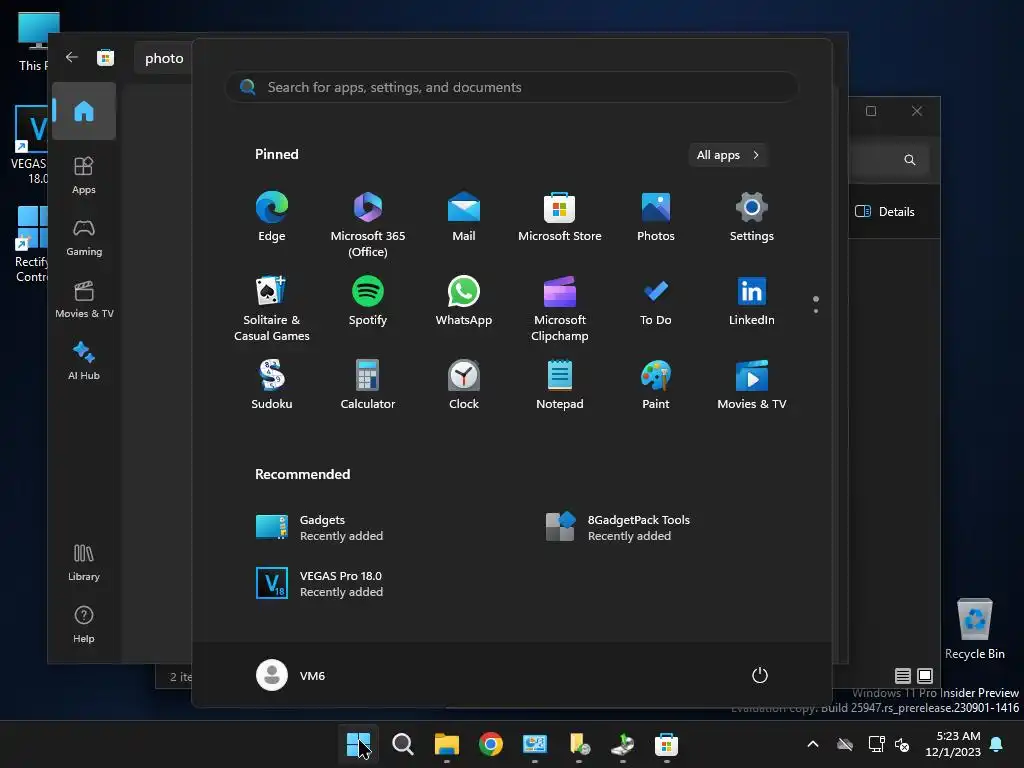Go to Home in Microsoft Store sidebar
The width and height of the screenshot is (1024, 768).
(84, 111)
